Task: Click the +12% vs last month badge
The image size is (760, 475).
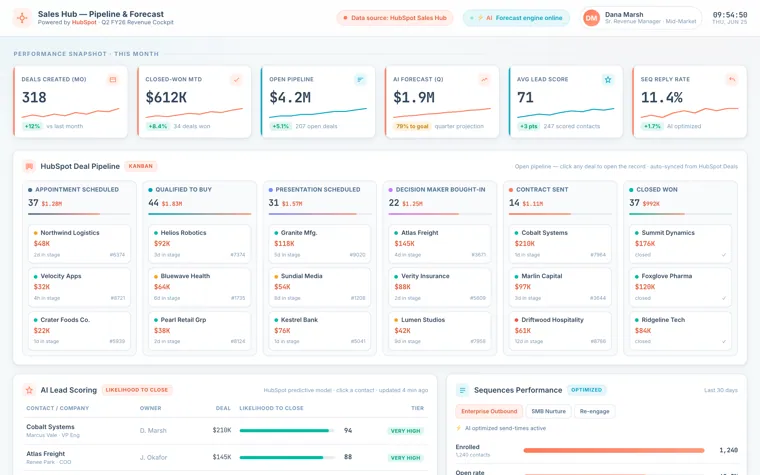Action: (32, 126)
